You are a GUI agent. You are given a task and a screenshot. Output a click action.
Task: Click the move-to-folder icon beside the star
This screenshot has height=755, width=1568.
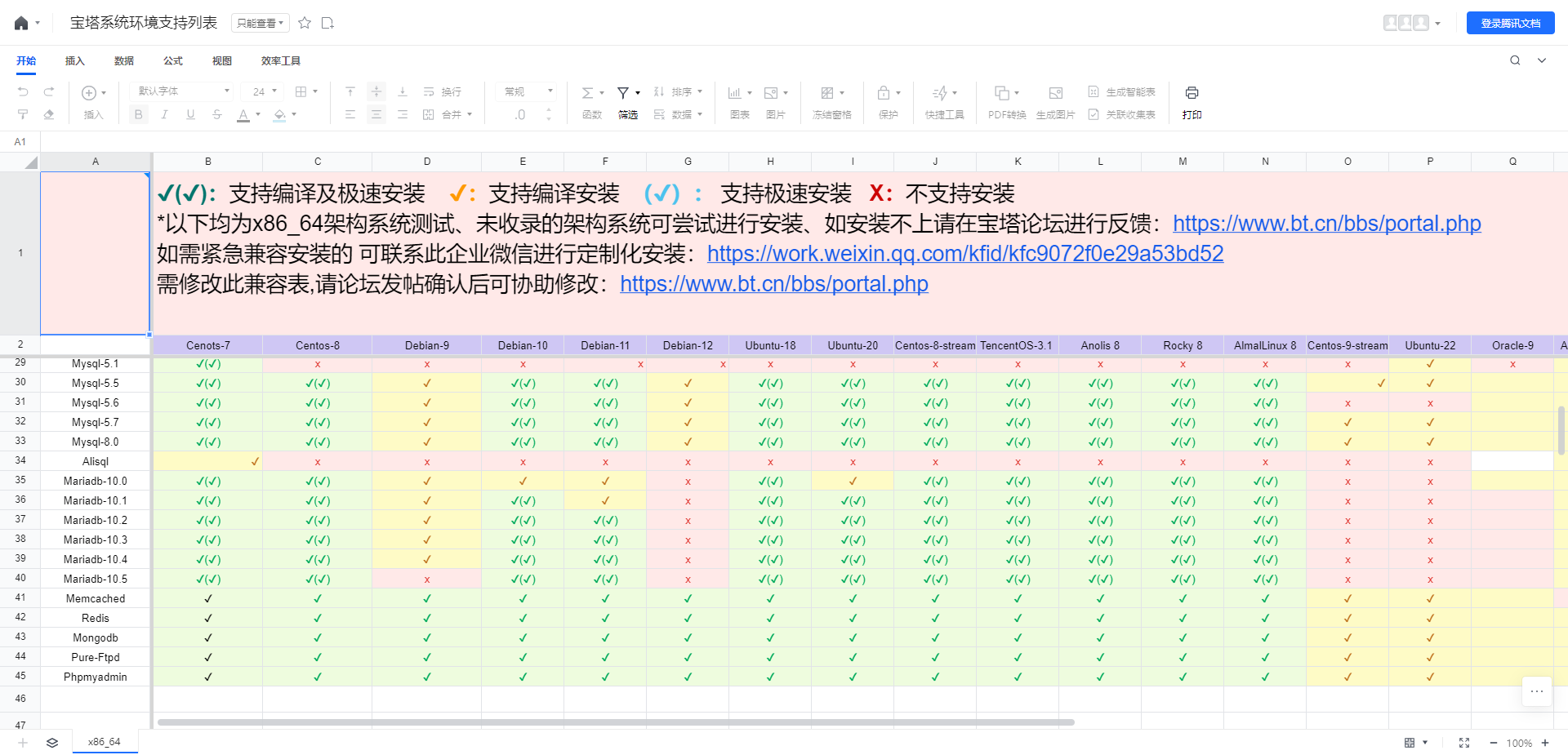[327, 23]
